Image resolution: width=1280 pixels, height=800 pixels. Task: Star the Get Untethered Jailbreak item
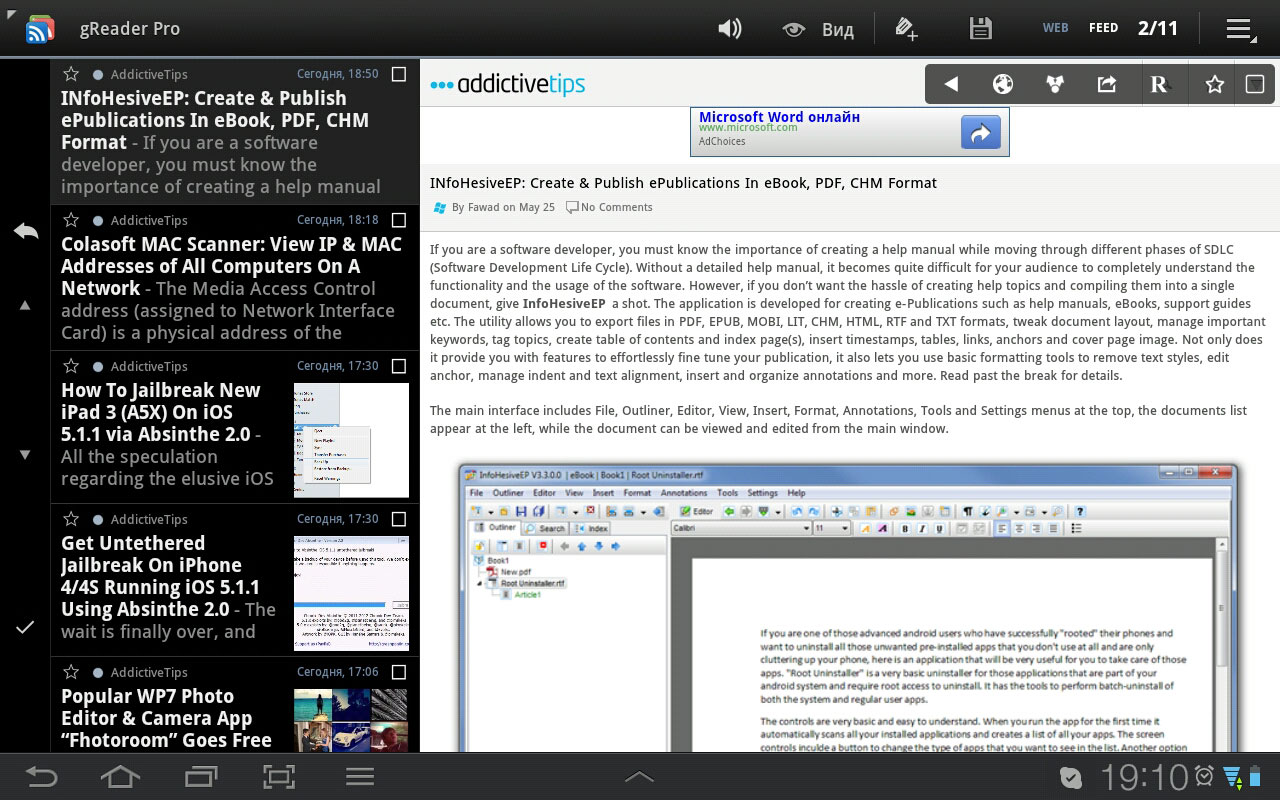pos(71,519)
